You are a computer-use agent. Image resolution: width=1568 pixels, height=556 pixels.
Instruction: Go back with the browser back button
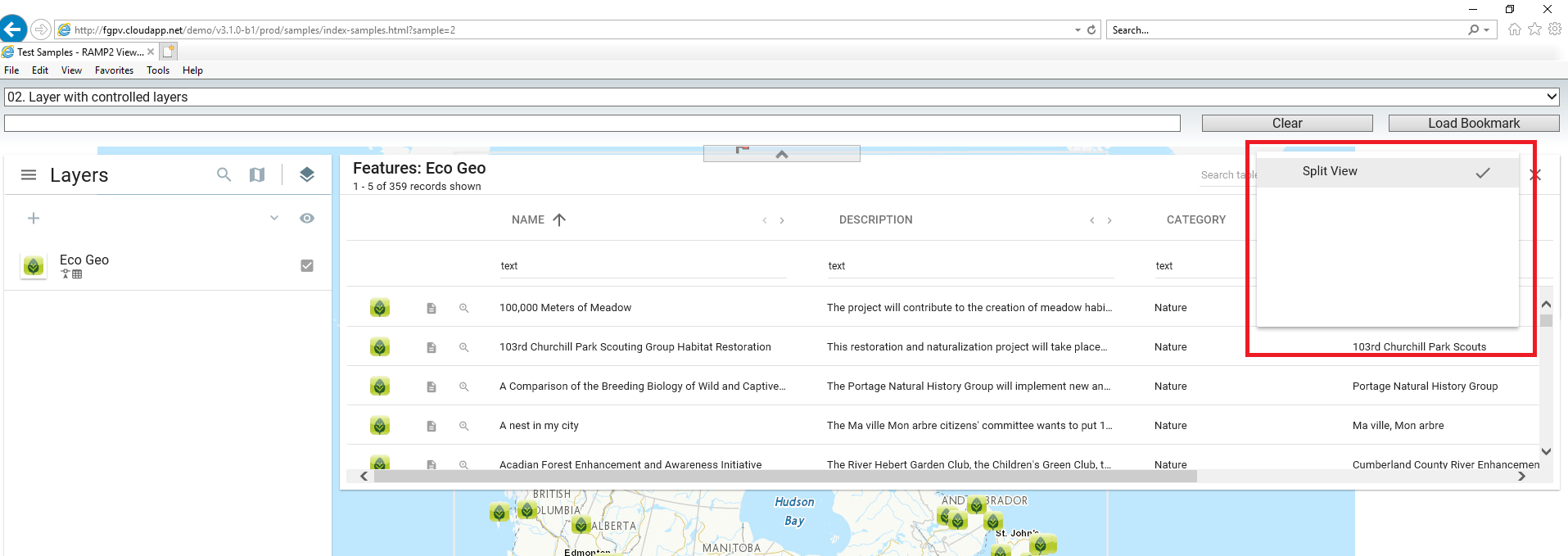tap(13, 29)
